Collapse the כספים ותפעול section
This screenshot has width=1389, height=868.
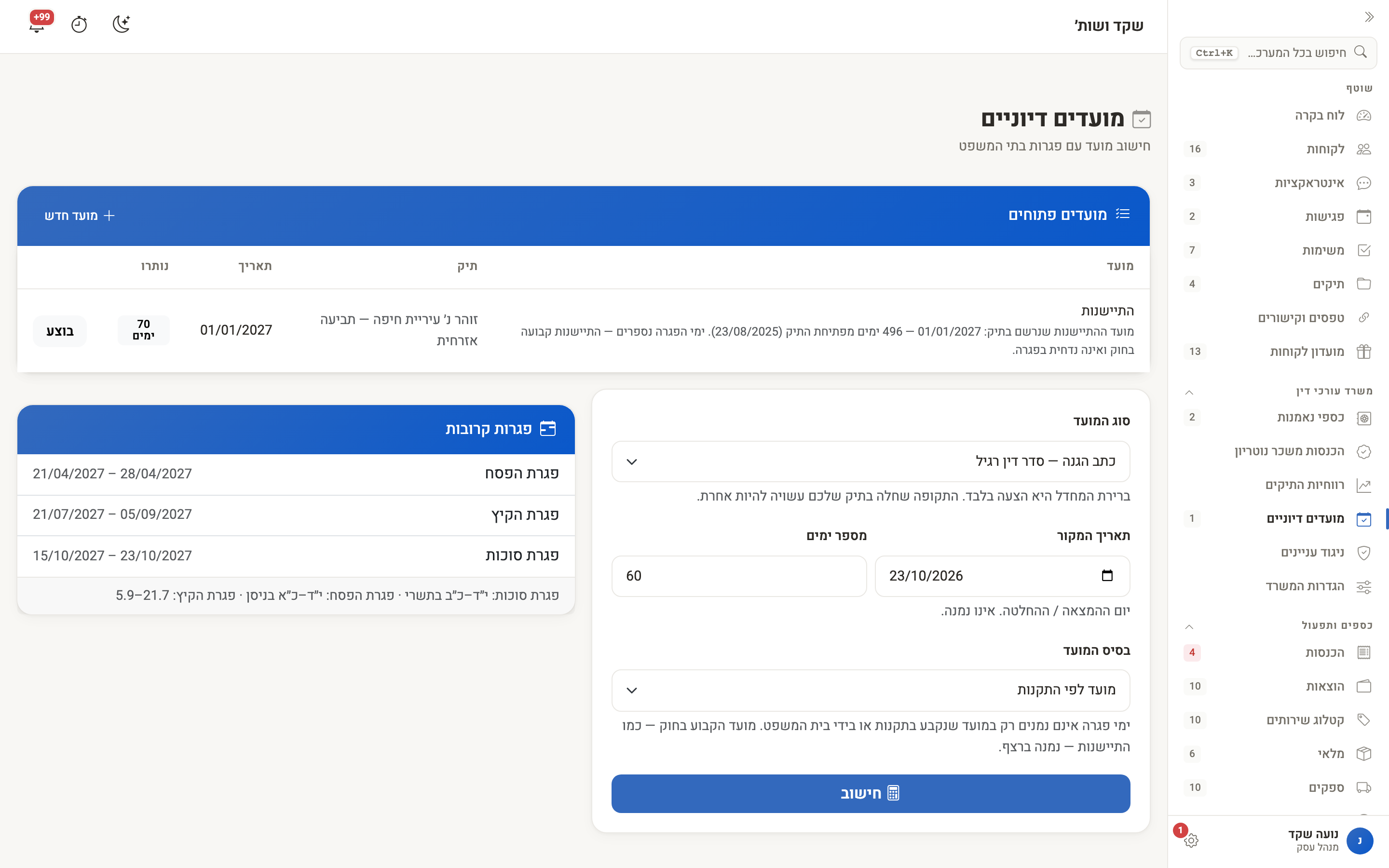click(x=1189, y=626)
